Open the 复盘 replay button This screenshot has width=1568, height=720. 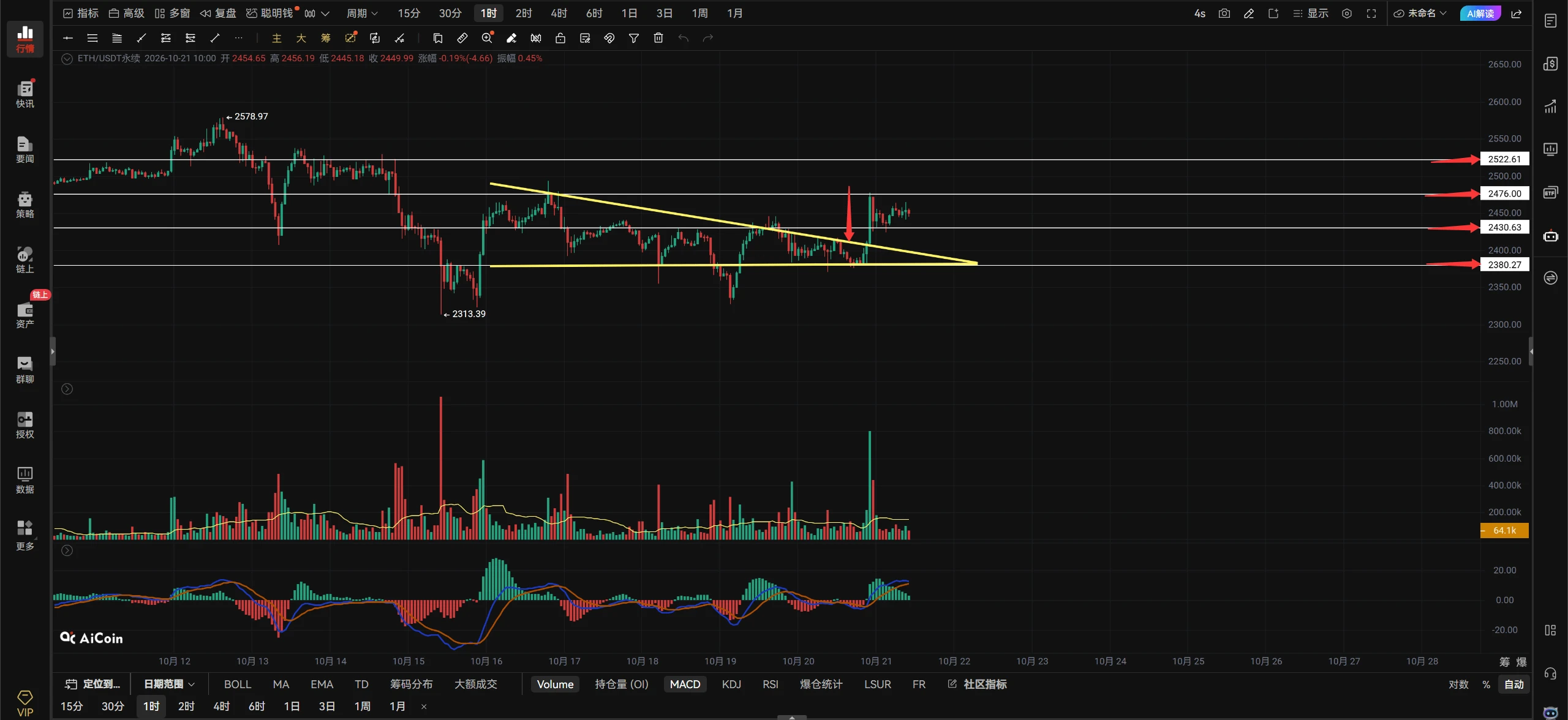(x=218, y=13)
